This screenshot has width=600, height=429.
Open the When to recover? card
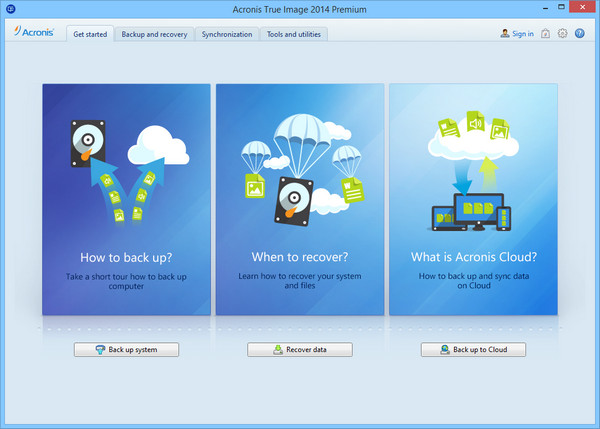pyautogui.click(x=300, y=199)
